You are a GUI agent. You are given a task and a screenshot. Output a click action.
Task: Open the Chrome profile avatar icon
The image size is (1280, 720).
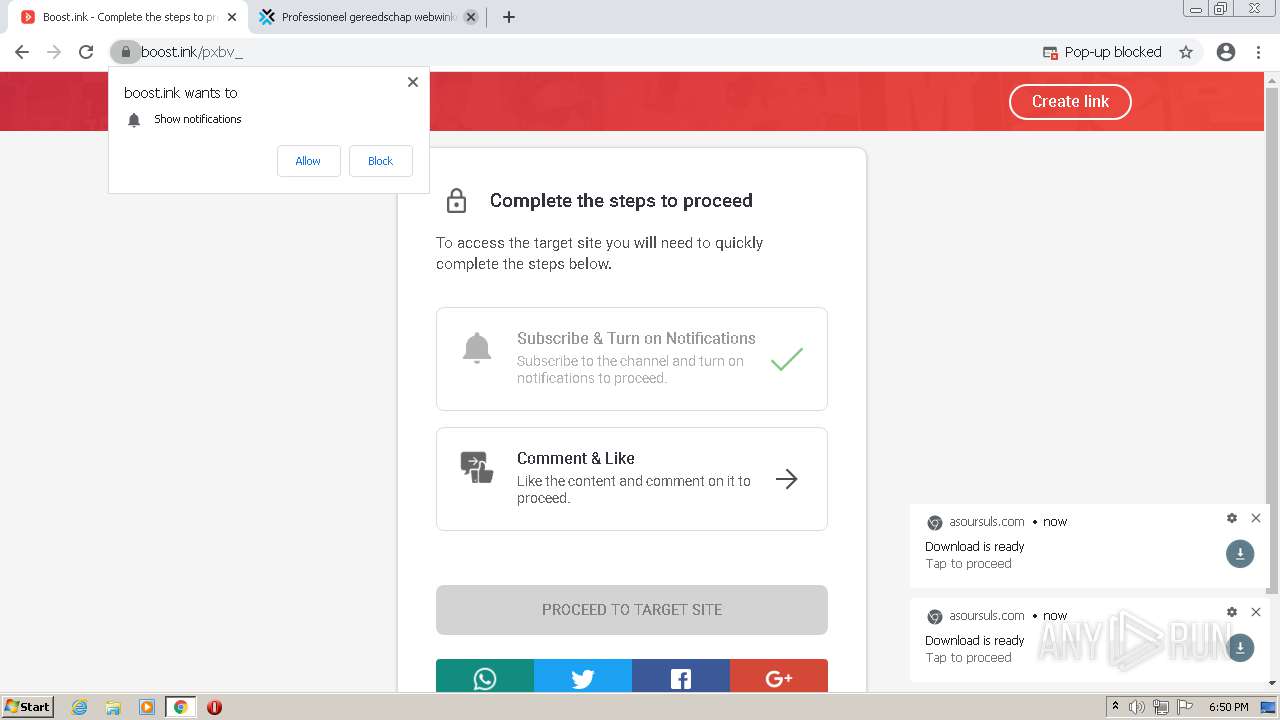1226,52
